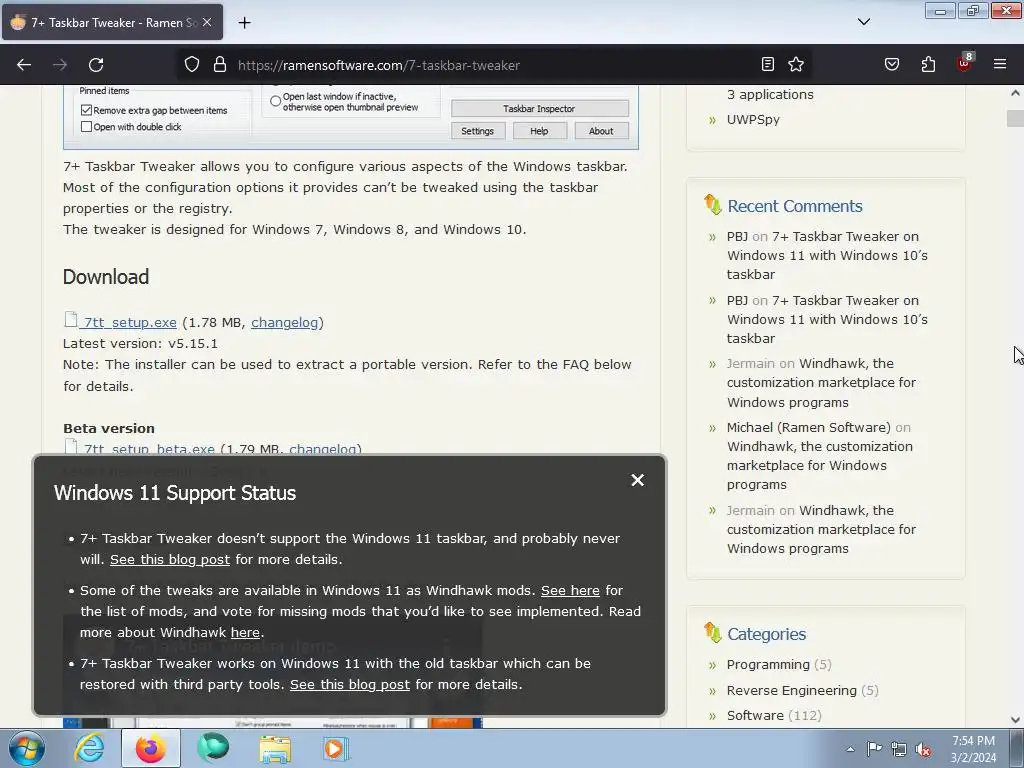Screen dimensions: 1024x768
Task: View site security padlock info
Action: point(220,65)
